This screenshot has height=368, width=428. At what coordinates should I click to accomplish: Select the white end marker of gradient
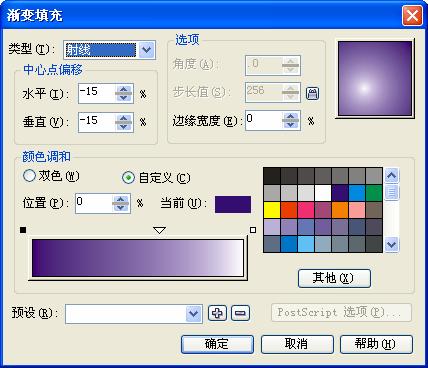253,230
